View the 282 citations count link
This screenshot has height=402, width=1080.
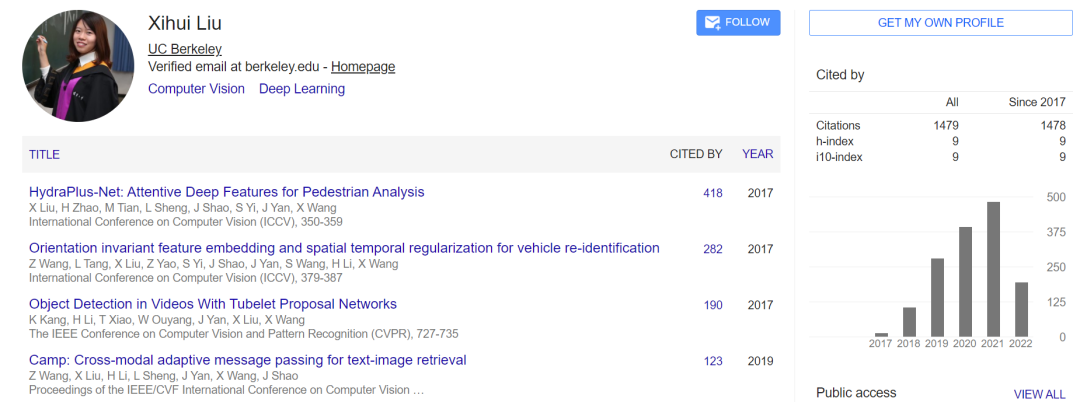(712, 249)
